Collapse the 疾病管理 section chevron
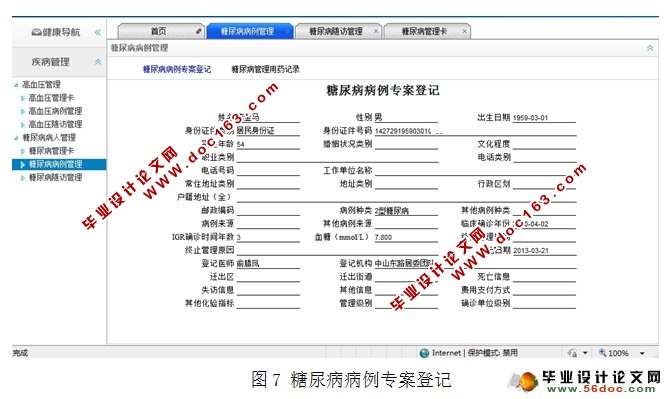 point(98,62)
